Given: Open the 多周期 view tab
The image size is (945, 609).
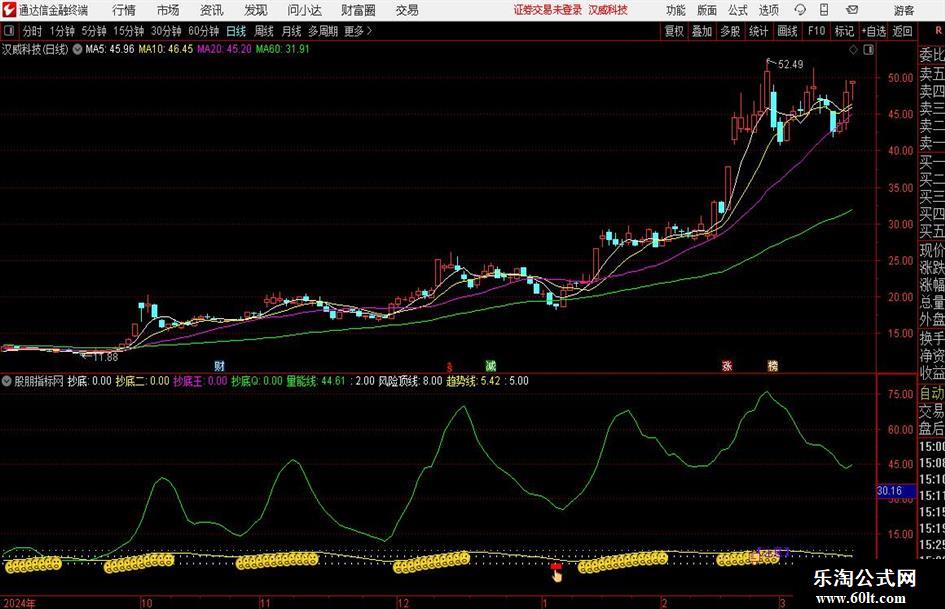Looking at the screenshot, I should 323,31.
